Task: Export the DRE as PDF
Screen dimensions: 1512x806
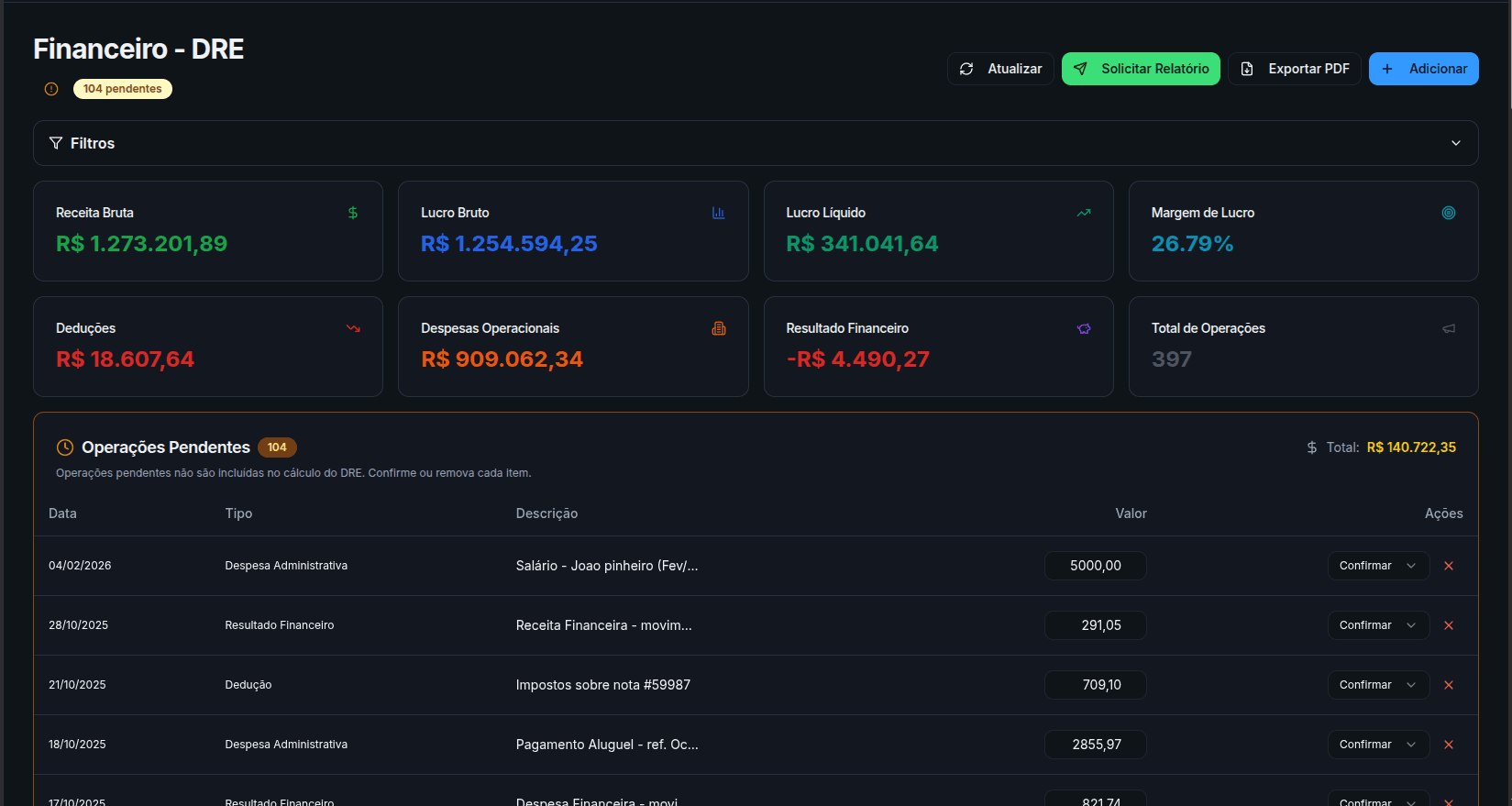Action: point(1295,69)
